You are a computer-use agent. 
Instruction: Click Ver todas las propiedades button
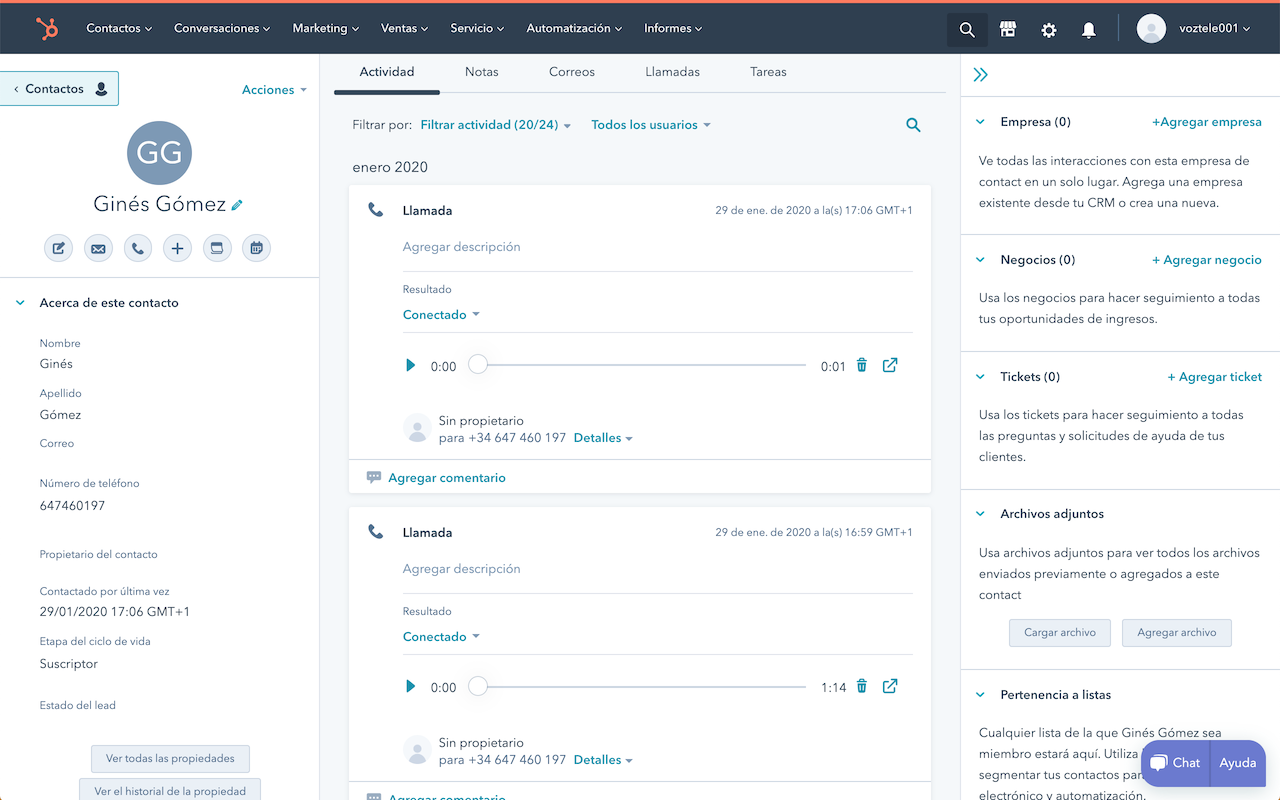[x=170, y=759]
